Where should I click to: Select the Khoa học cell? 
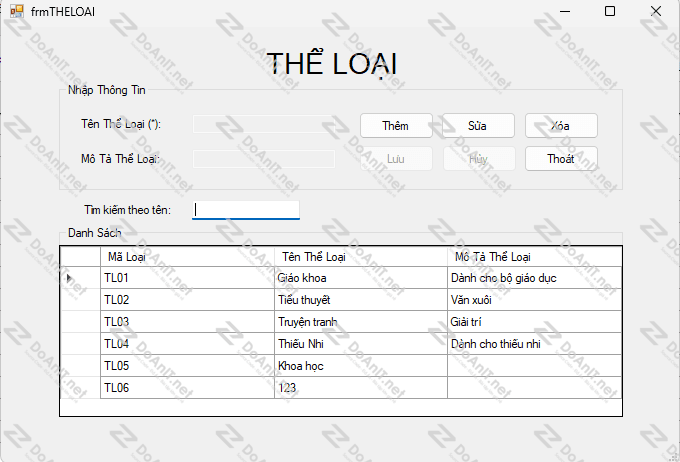[x=361, y=366]
